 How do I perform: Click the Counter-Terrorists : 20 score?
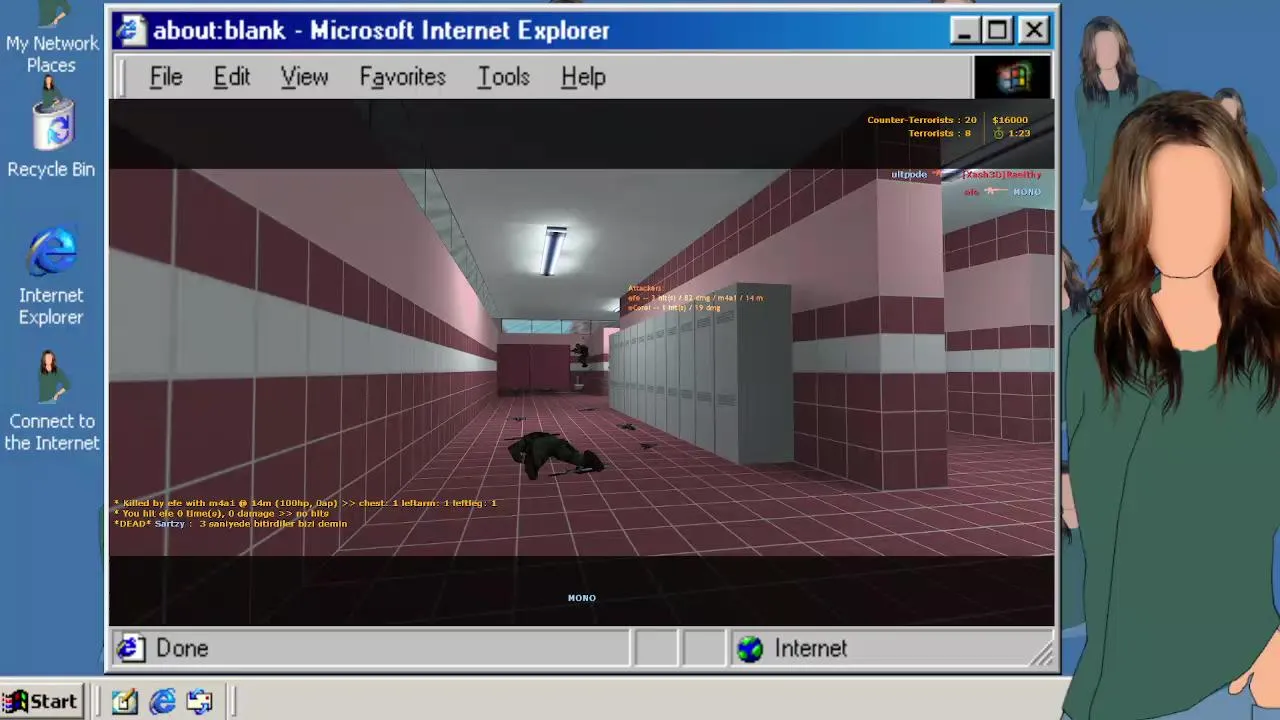pyautogui.click(x=921, y=120)
